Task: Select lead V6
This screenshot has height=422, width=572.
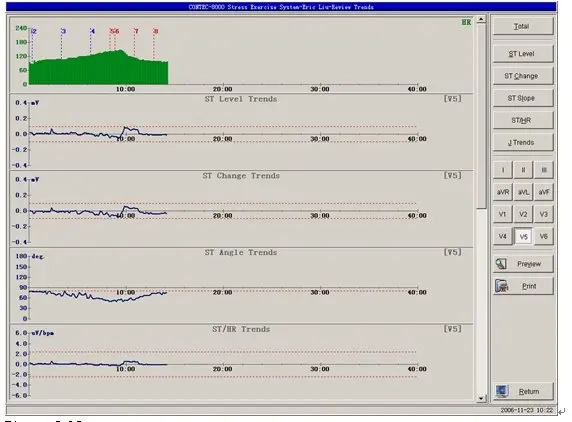Action: pyautogui.click(x=544, y=236)
